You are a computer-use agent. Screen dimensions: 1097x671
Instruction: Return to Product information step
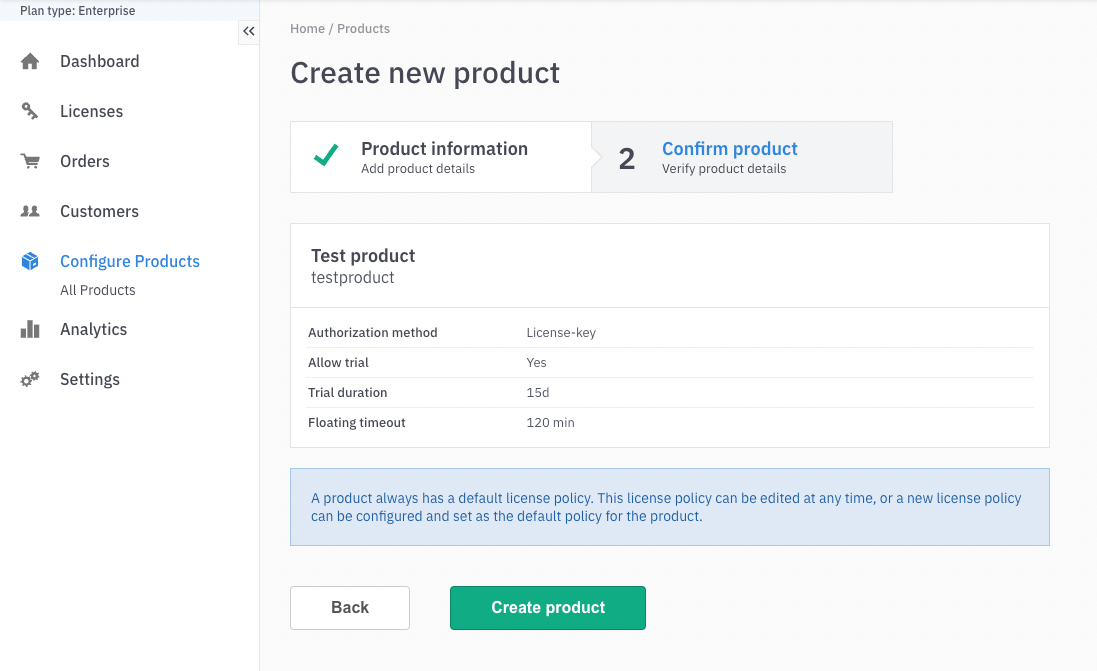coord(444,157)
